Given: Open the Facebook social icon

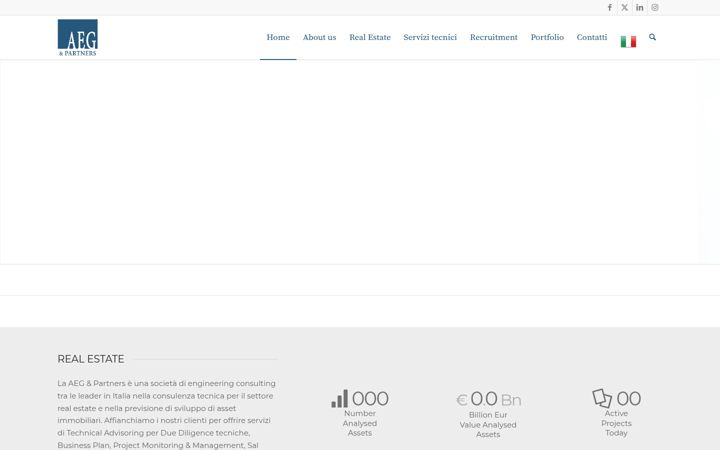Looking at the screenshot, I should 609,7.
